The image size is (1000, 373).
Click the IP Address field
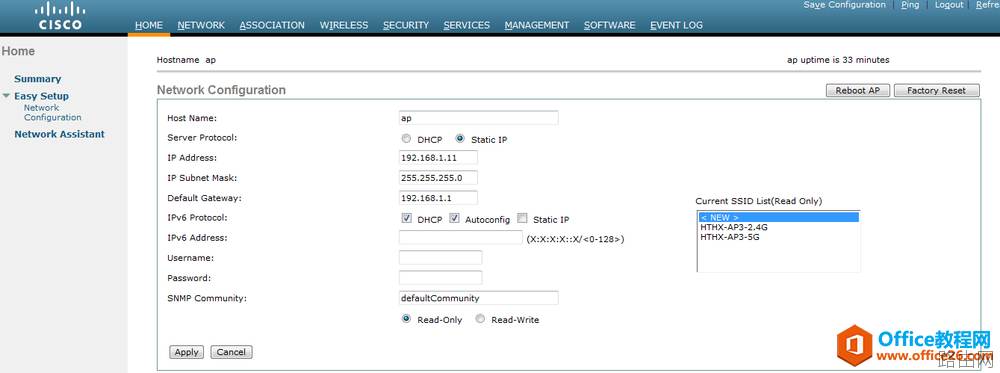(x=438, y=157)
